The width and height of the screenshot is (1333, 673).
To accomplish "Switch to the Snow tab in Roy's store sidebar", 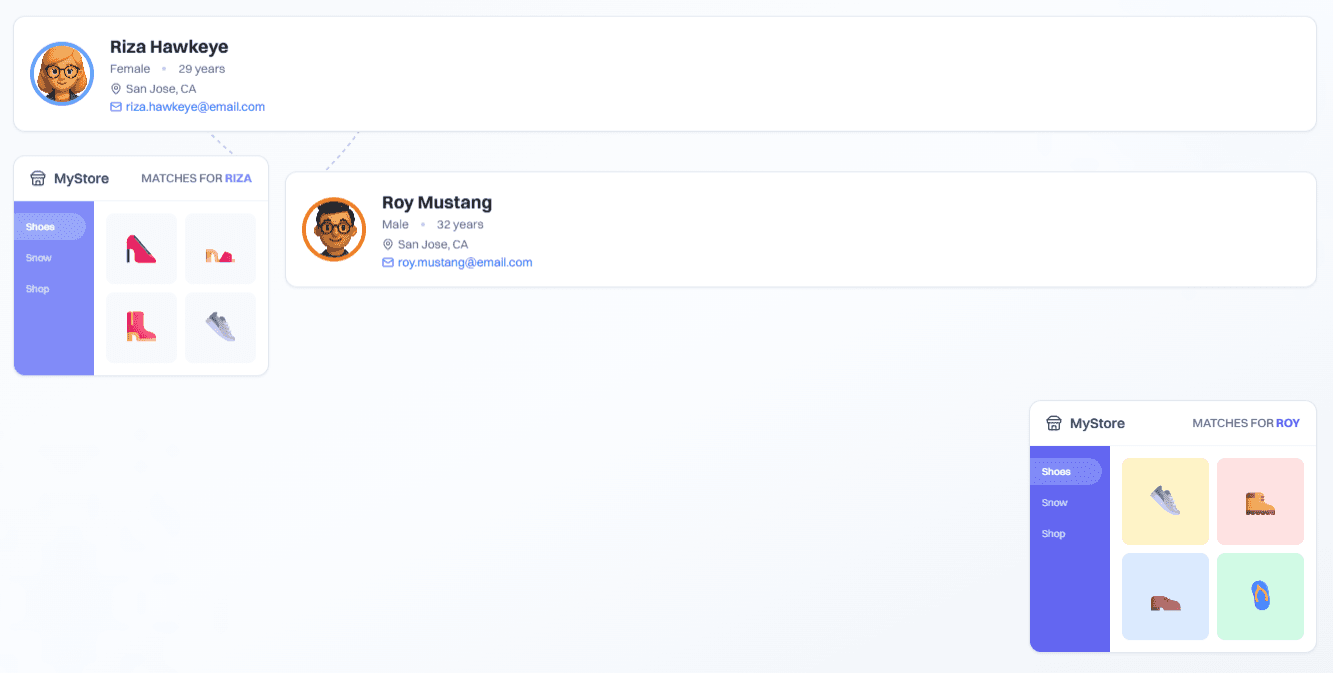I will tap(1055, 503).
